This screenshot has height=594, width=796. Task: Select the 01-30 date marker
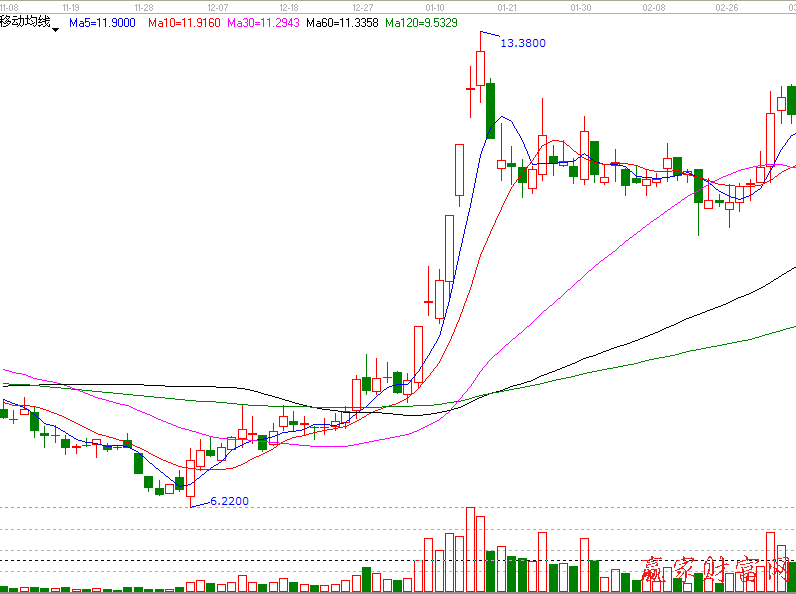click(579, 6)
